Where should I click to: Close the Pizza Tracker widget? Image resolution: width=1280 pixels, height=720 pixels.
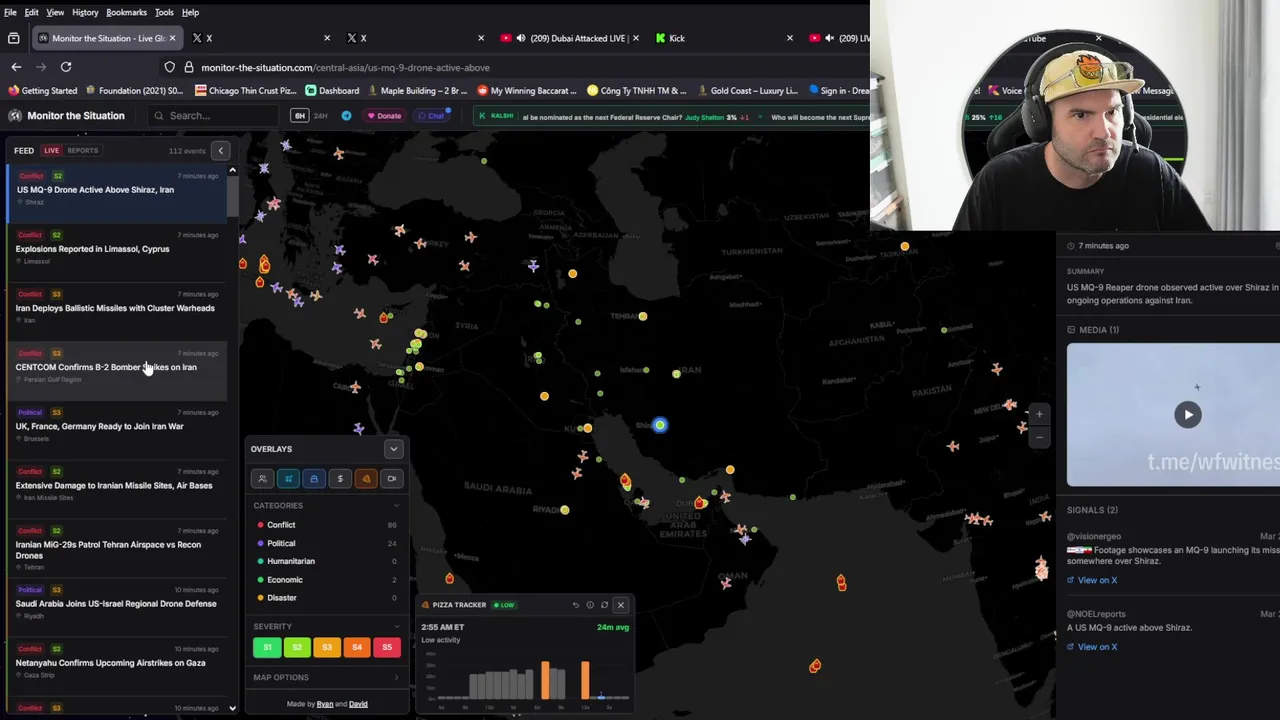tap(620, 605)
